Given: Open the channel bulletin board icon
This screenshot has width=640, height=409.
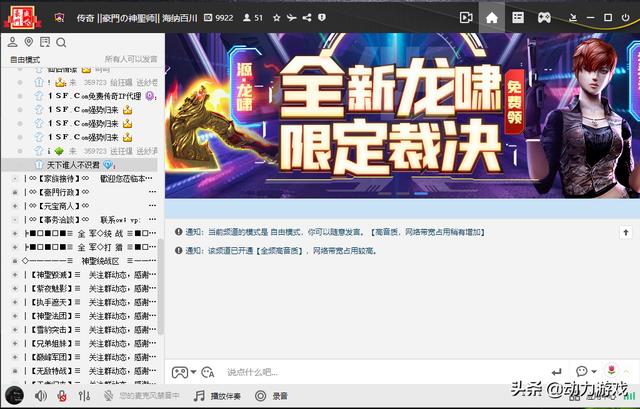Looking at the screenshot, I should click(x=45, y=42).
